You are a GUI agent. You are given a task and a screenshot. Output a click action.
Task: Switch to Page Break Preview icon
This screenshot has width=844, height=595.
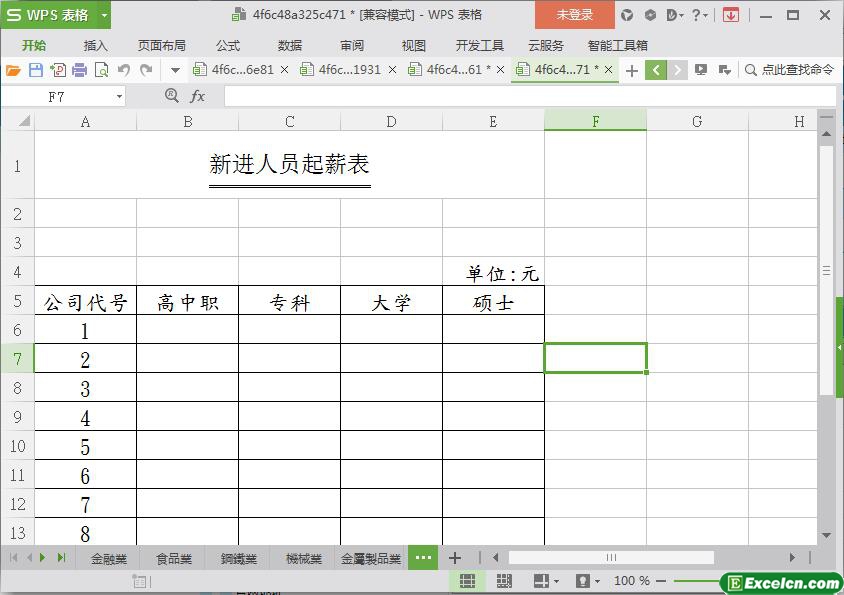point(504,580)
